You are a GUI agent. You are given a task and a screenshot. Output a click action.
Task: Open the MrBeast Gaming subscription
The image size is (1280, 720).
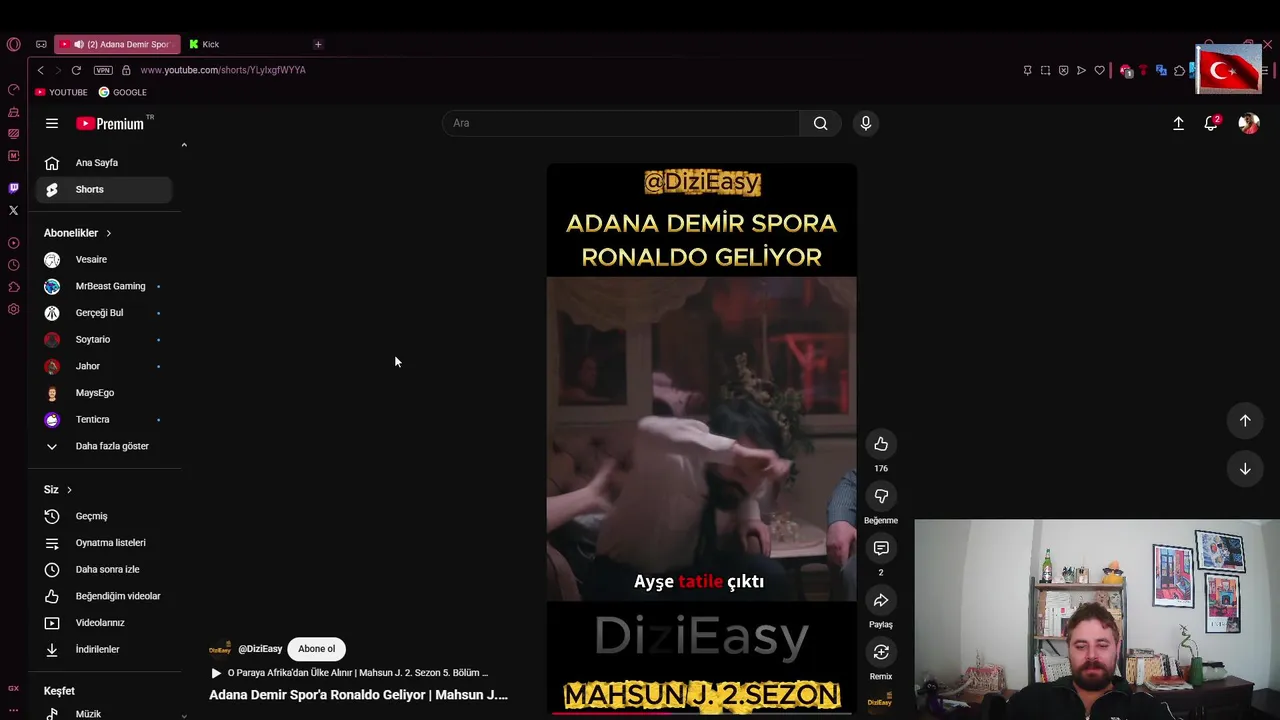tap(103, 286)
